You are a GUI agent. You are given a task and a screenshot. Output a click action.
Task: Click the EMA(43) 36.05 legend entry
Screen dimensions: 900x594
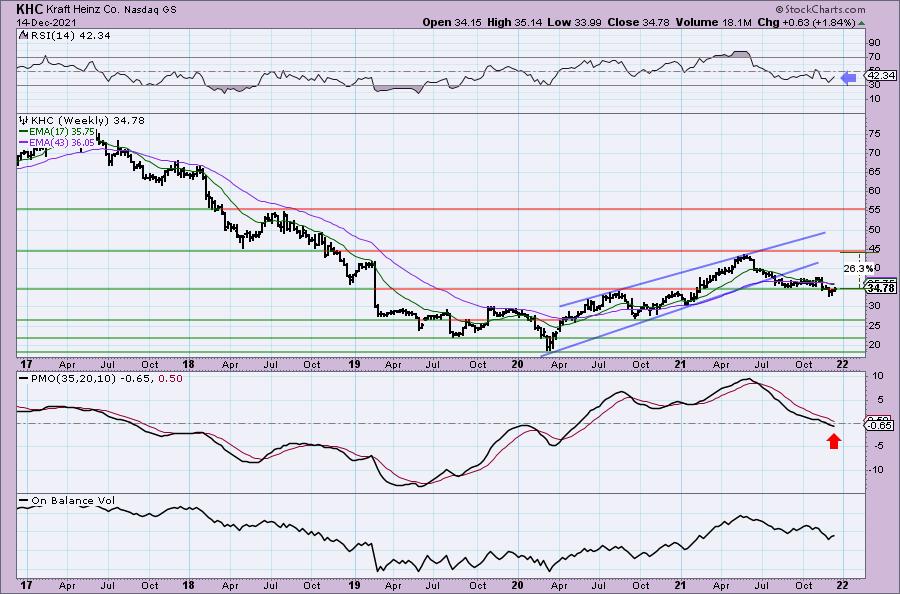point(56,142)
